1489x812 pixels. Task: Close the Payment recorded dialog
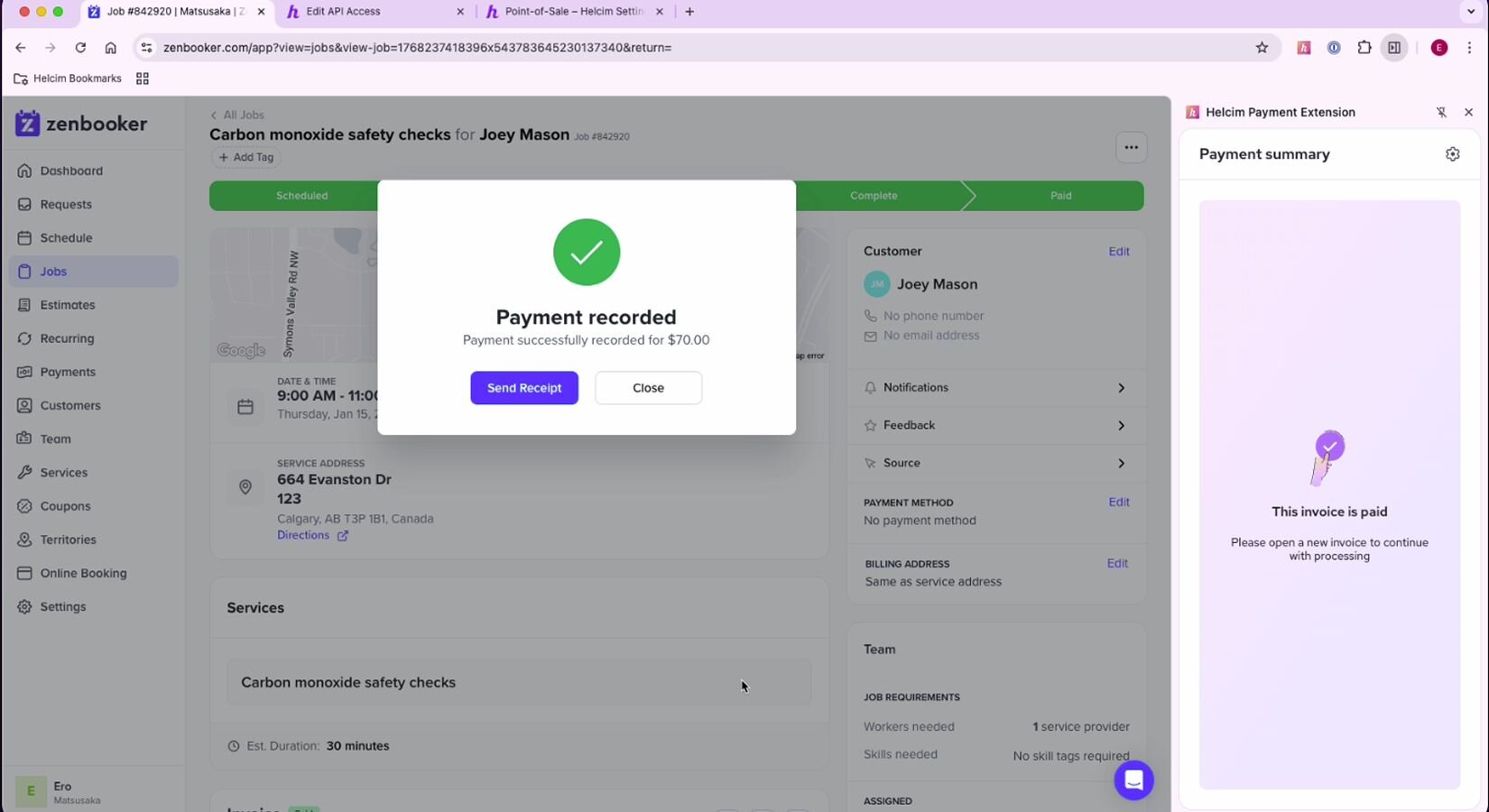648,388
